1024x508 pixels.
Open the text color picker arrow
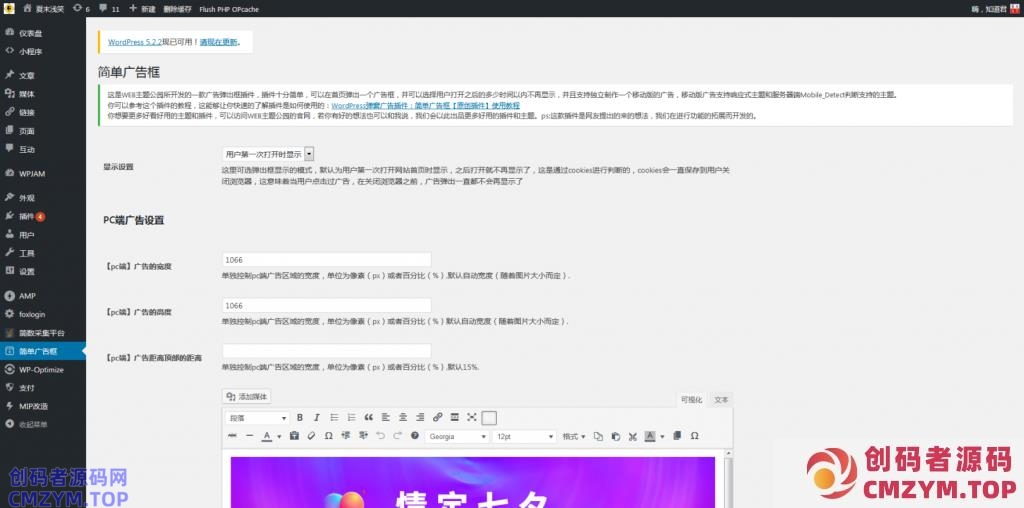pyautogui.click(x=277, y=436)
